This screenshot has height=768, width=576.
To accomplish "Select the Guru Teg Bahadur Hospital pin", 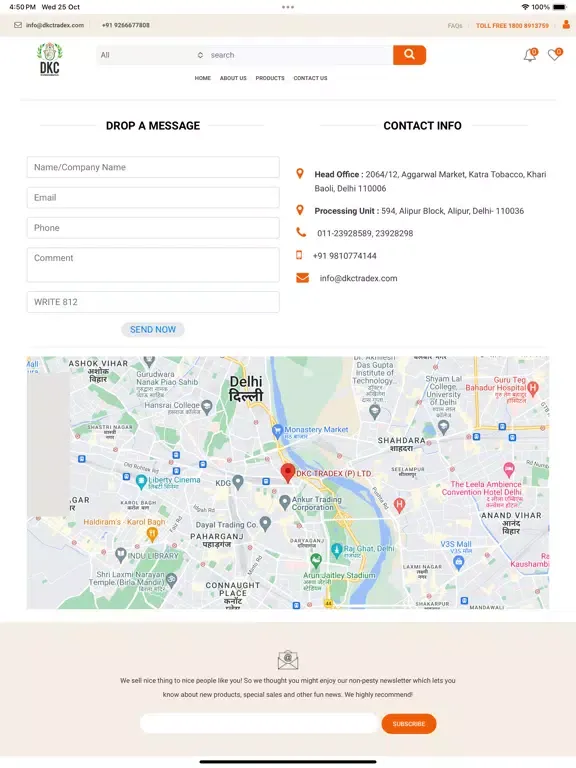I will point(533,388).
